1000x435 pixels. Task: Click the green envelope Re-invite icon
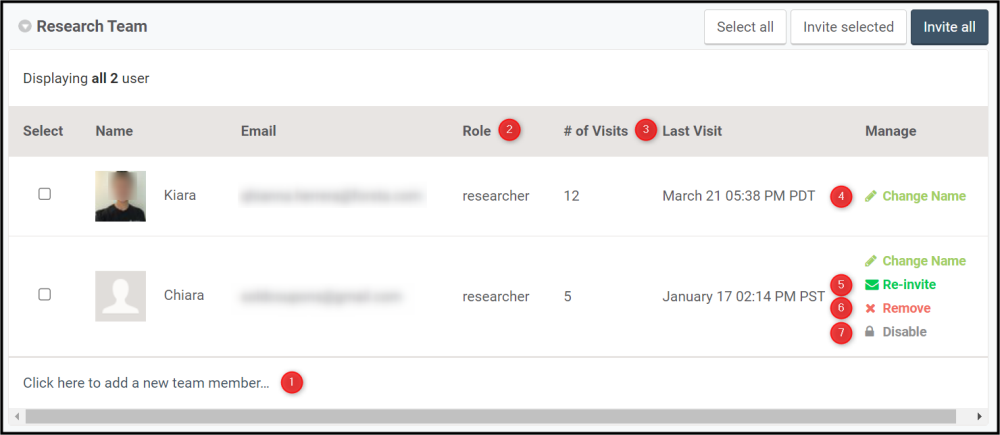coord(871,284)
